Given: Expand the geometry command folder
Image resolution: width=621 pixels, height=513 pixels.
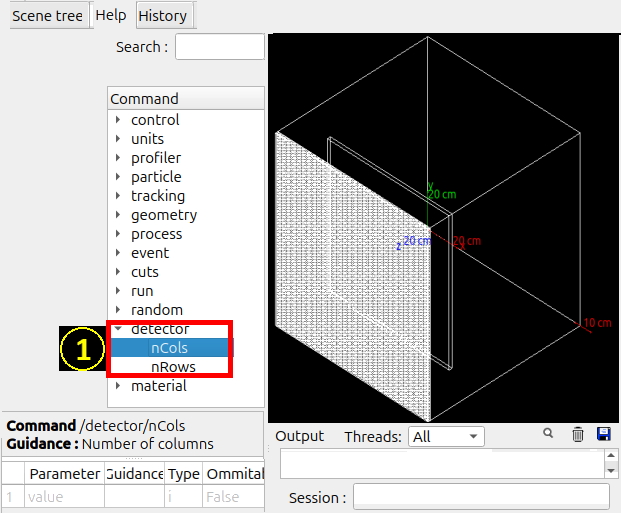Looking at the screenshot, I should [x=118, y=214].
